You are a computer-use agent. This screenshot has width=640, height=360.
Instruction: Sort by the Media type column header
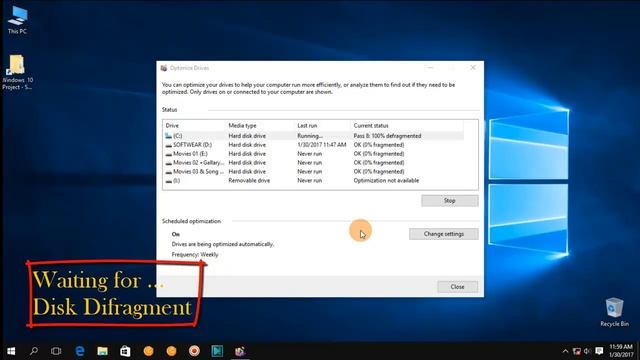(242, 126)
